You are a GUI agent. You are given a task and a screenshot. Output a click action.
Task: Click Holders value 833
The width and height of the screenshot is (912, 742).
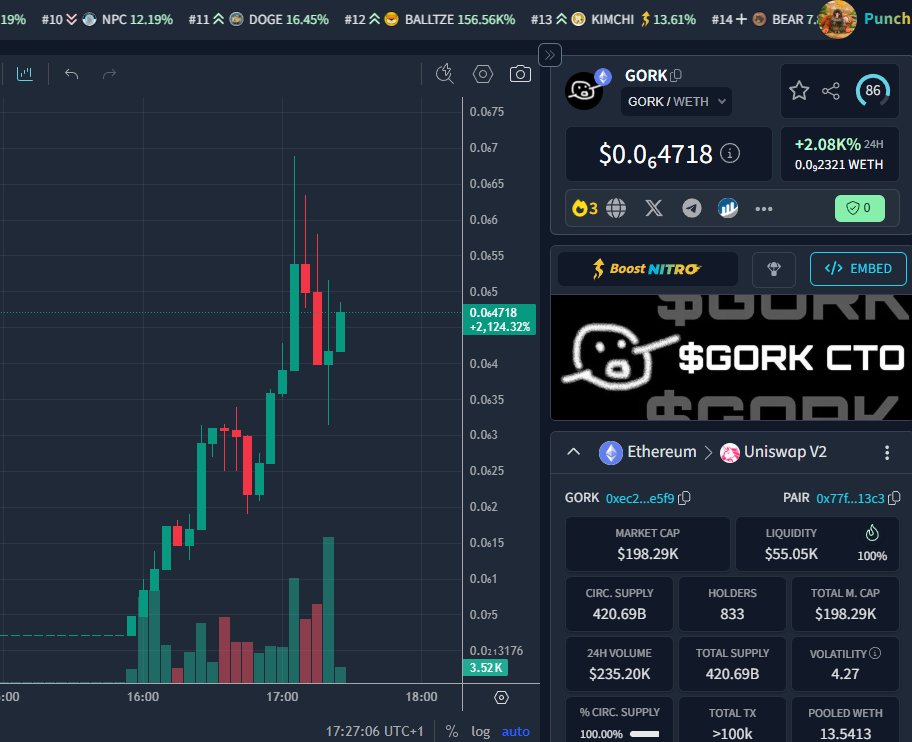[x=732, y=614]
